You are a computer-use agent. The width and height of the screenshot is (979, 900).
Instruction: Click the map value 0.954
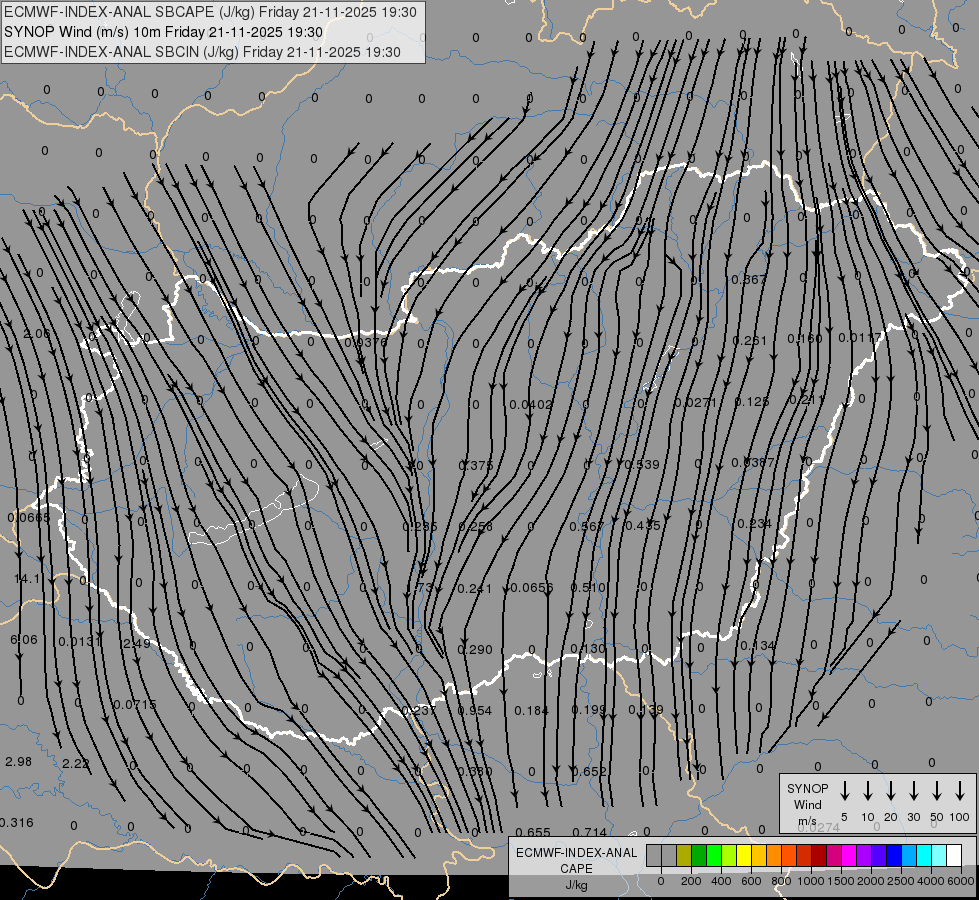click(475, 711)
